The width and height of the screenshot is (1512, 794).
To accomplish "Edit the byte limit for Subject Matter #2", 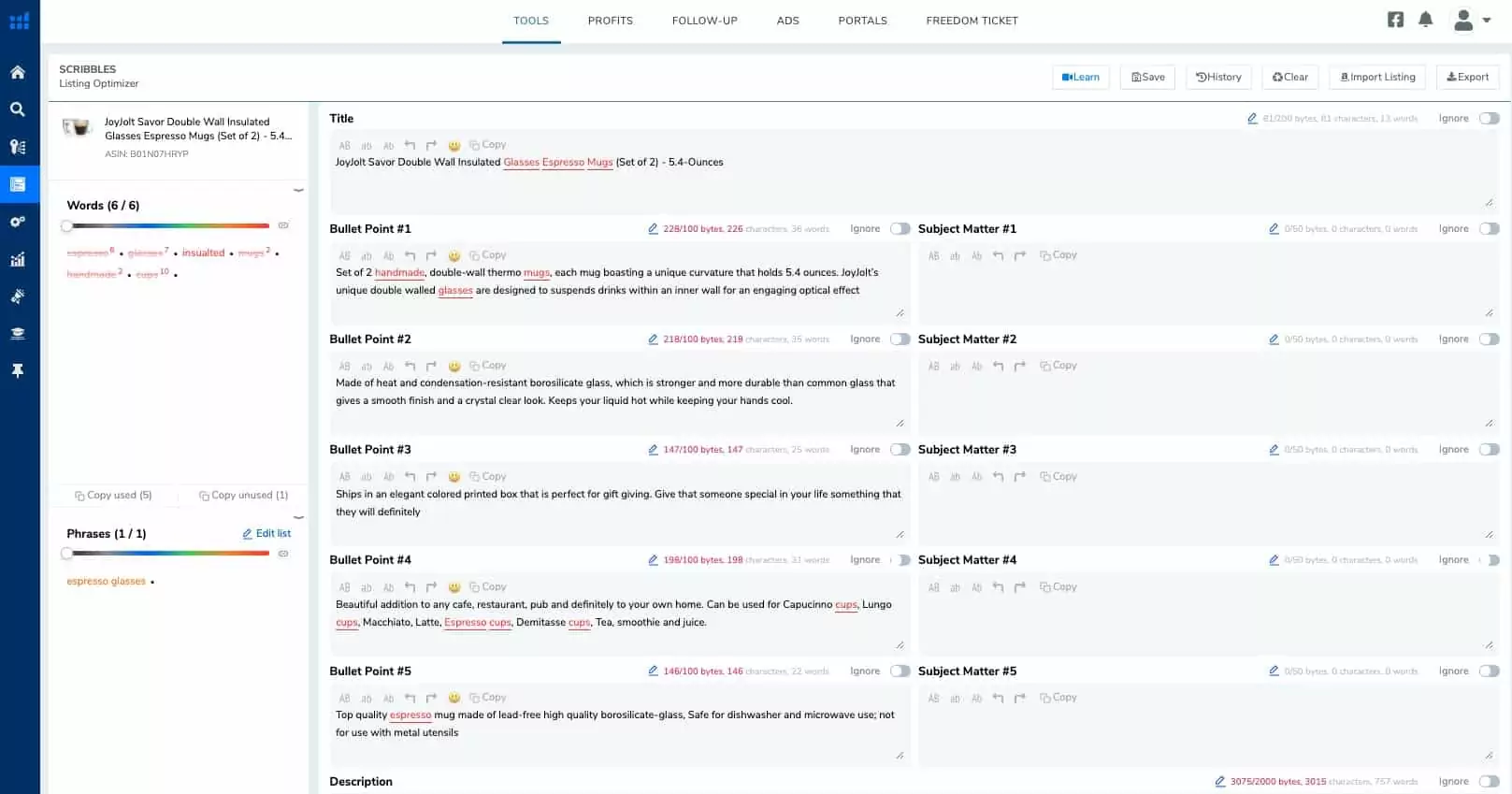I will (x=1274, y=339).
